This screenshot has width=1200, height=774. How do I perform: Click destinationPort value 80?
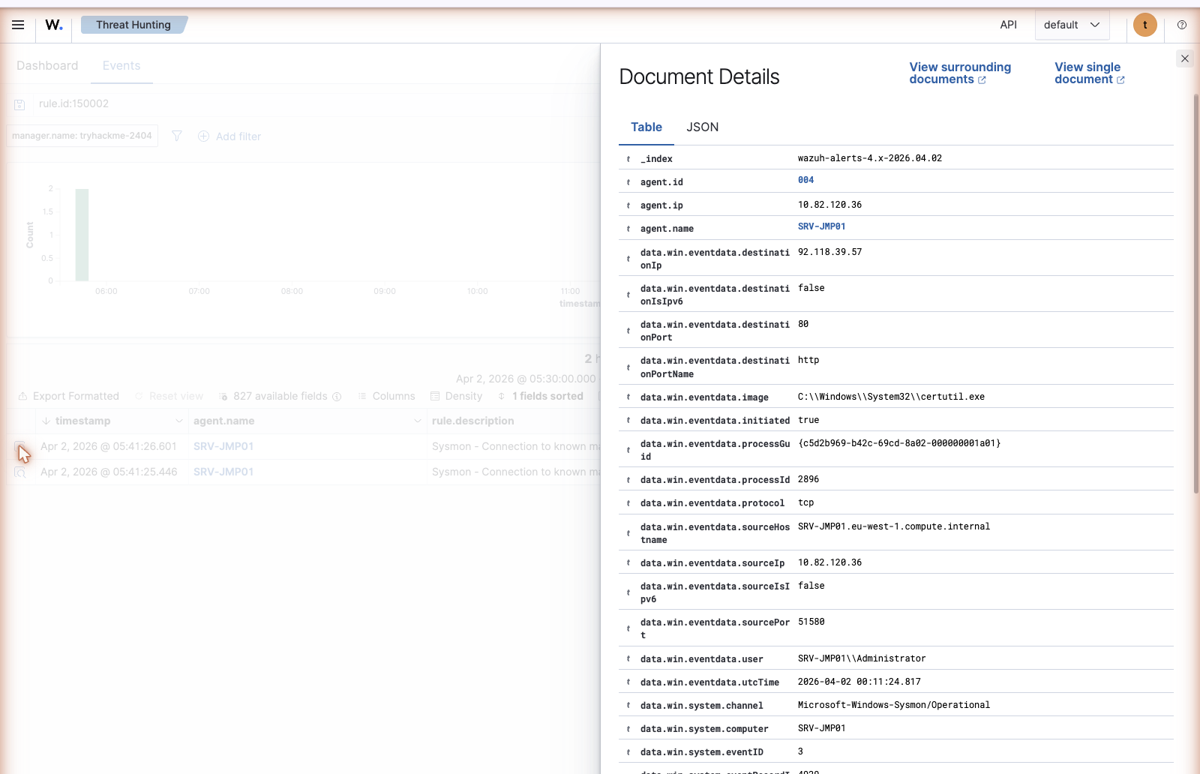804,324
